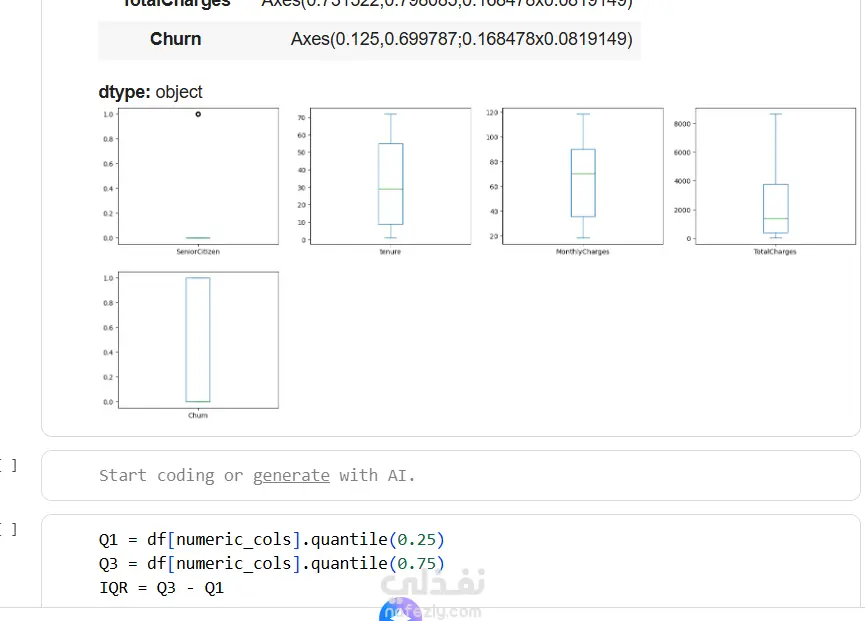The width and height of the screenshot is (865, 621).
Task: Run the Q1 quantile code cell
Action: pos(8,529)
